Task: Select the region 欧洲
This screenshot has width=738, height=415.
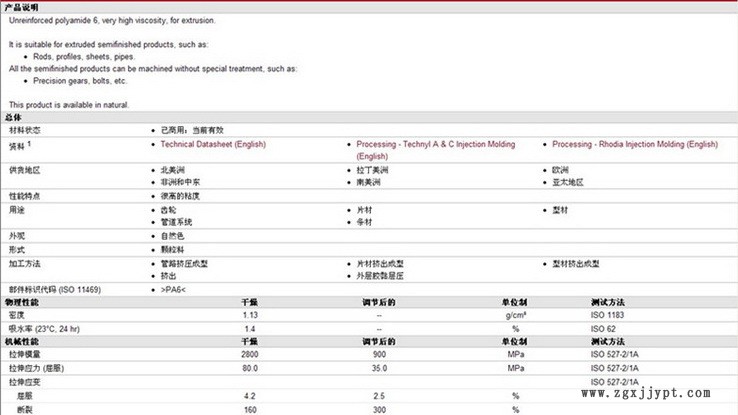Action: [560, 170]
